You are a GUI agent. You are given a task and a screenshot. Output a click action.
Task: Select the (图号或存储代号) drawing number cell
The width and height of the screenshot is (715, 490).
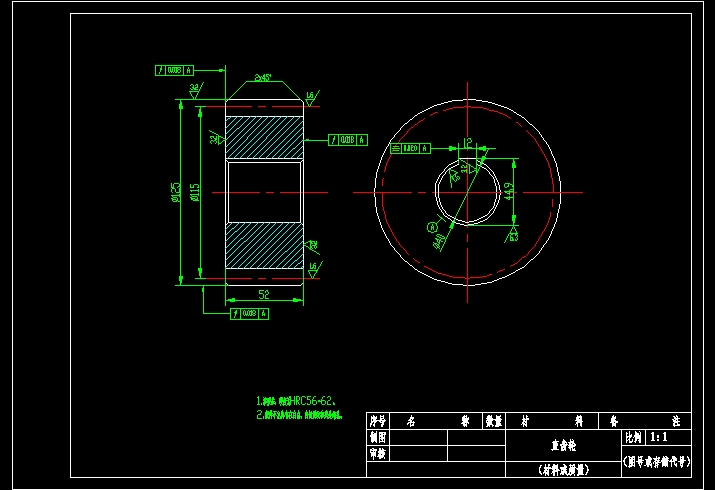tap(657, 462)
